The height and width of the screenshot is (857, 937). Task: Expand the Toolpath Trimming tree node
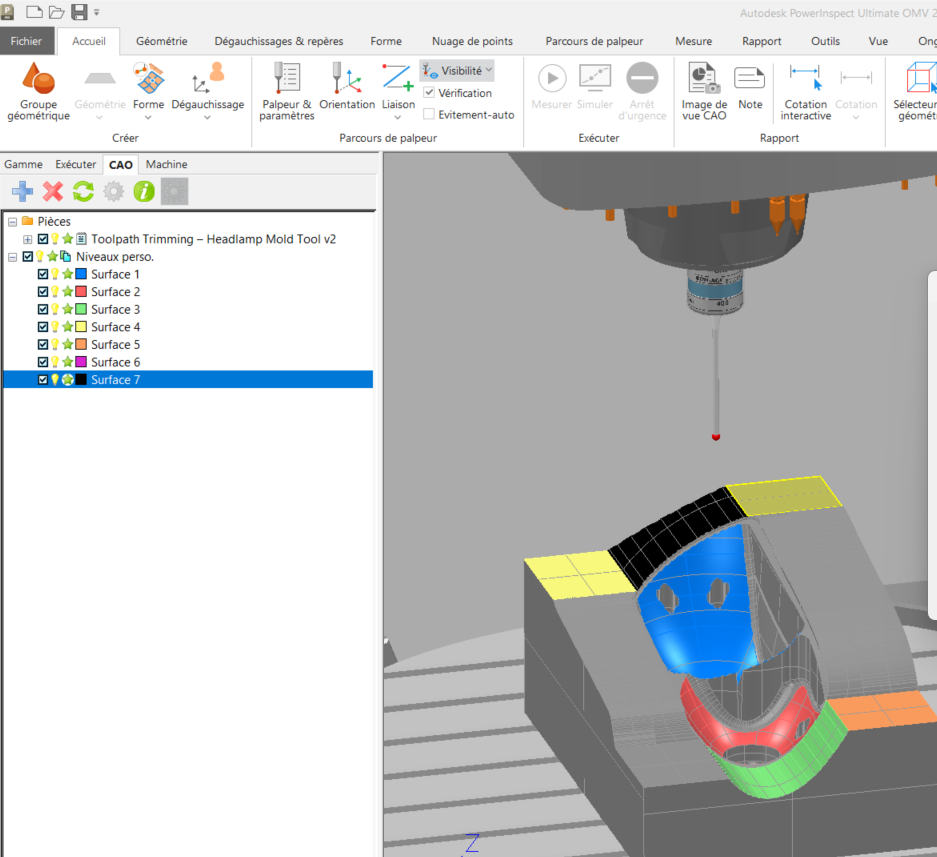tap(27, 240)
